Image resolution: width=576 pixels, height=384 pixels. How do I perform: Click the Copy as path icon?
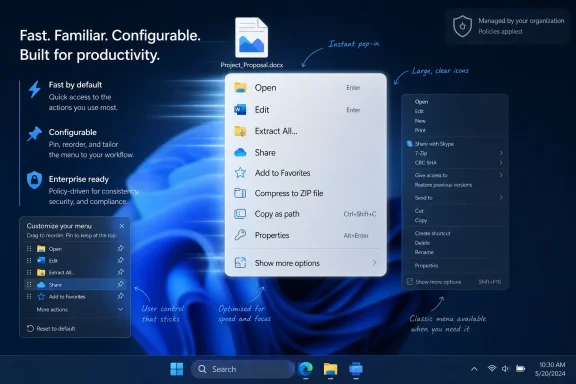[x=240, y=214]
